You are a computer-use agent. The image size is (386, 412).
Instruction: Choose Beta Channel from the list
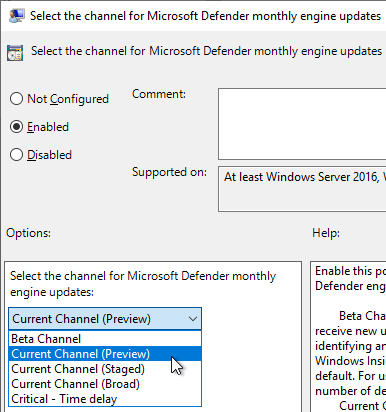(x=105, y=339)
